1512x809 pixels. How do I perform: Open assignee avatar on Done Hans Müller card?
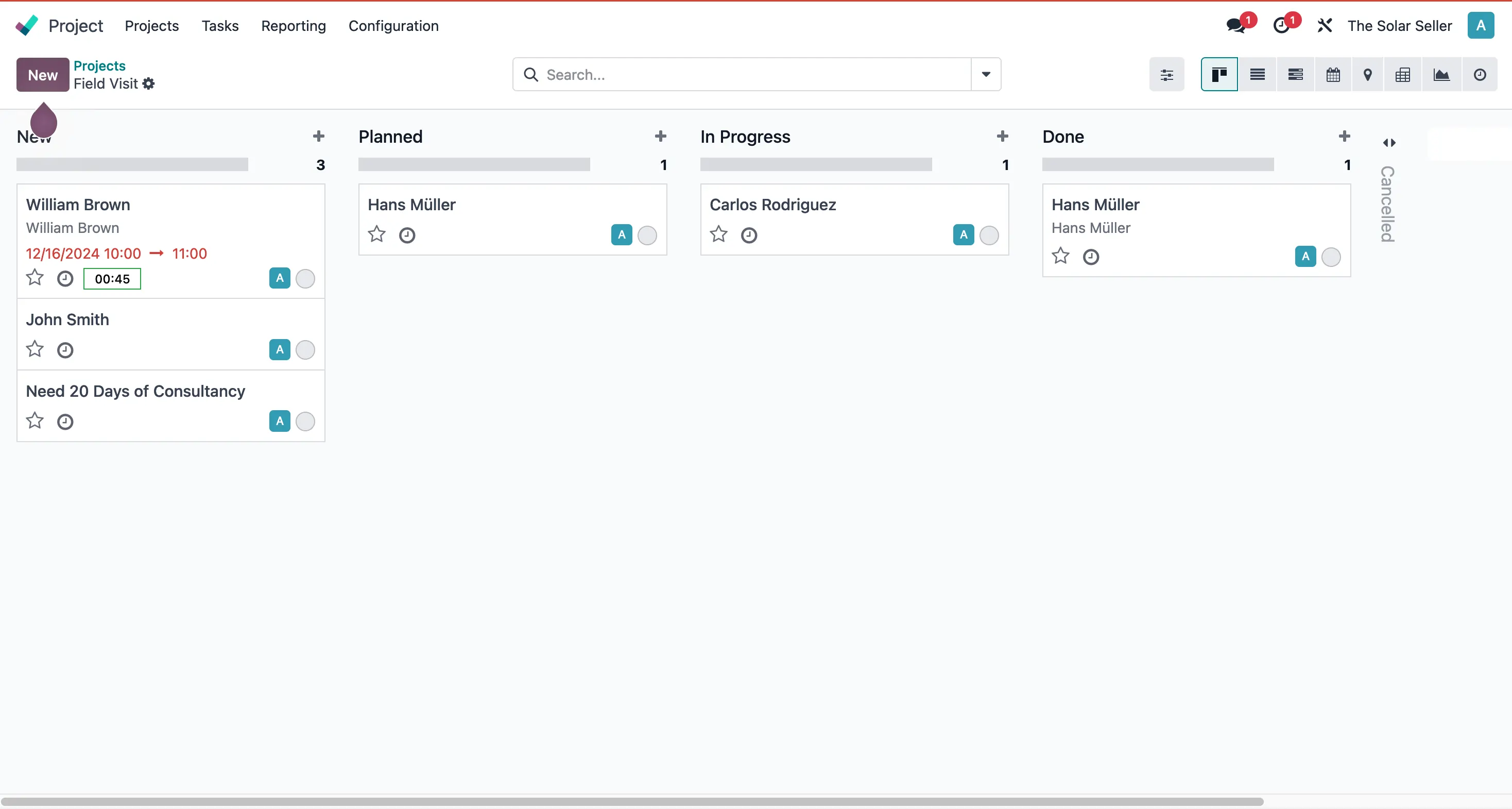point(1305,256)
